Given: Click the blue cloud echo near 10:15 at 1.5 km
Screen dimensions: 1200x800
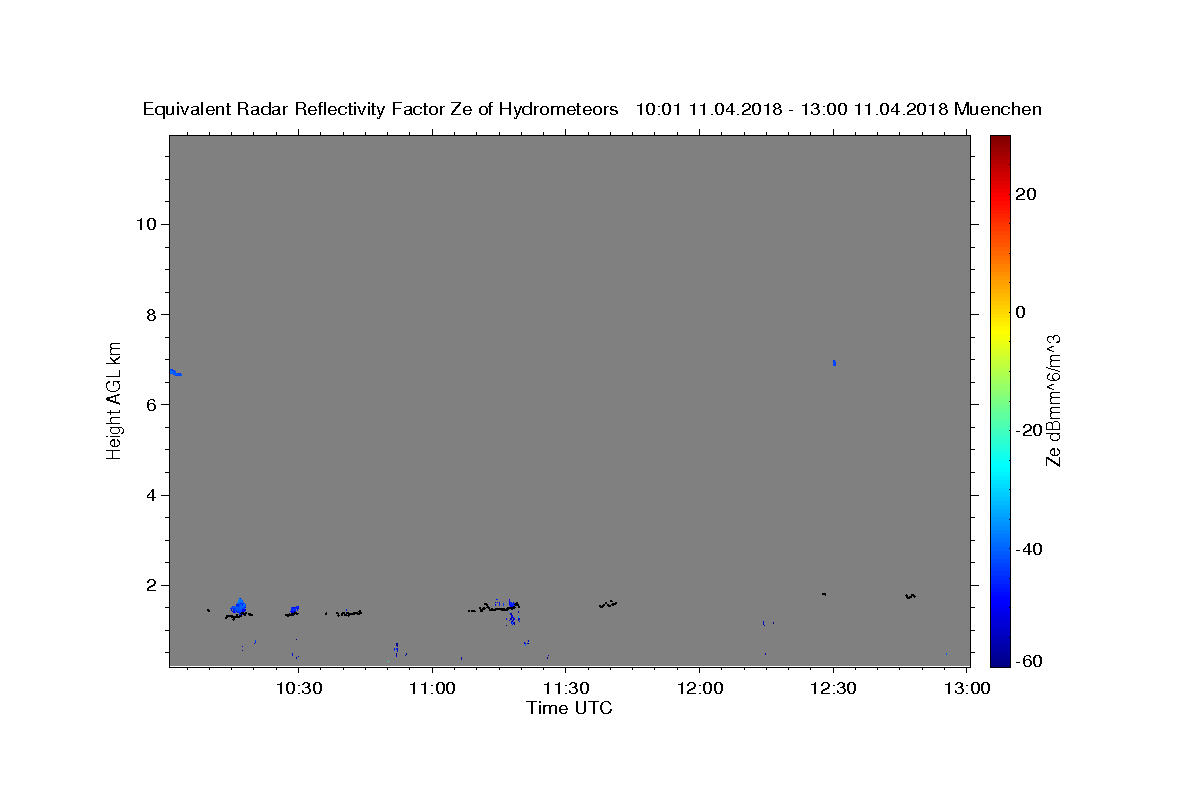Looking at the screenshot, I should click(x=239, y=606).
